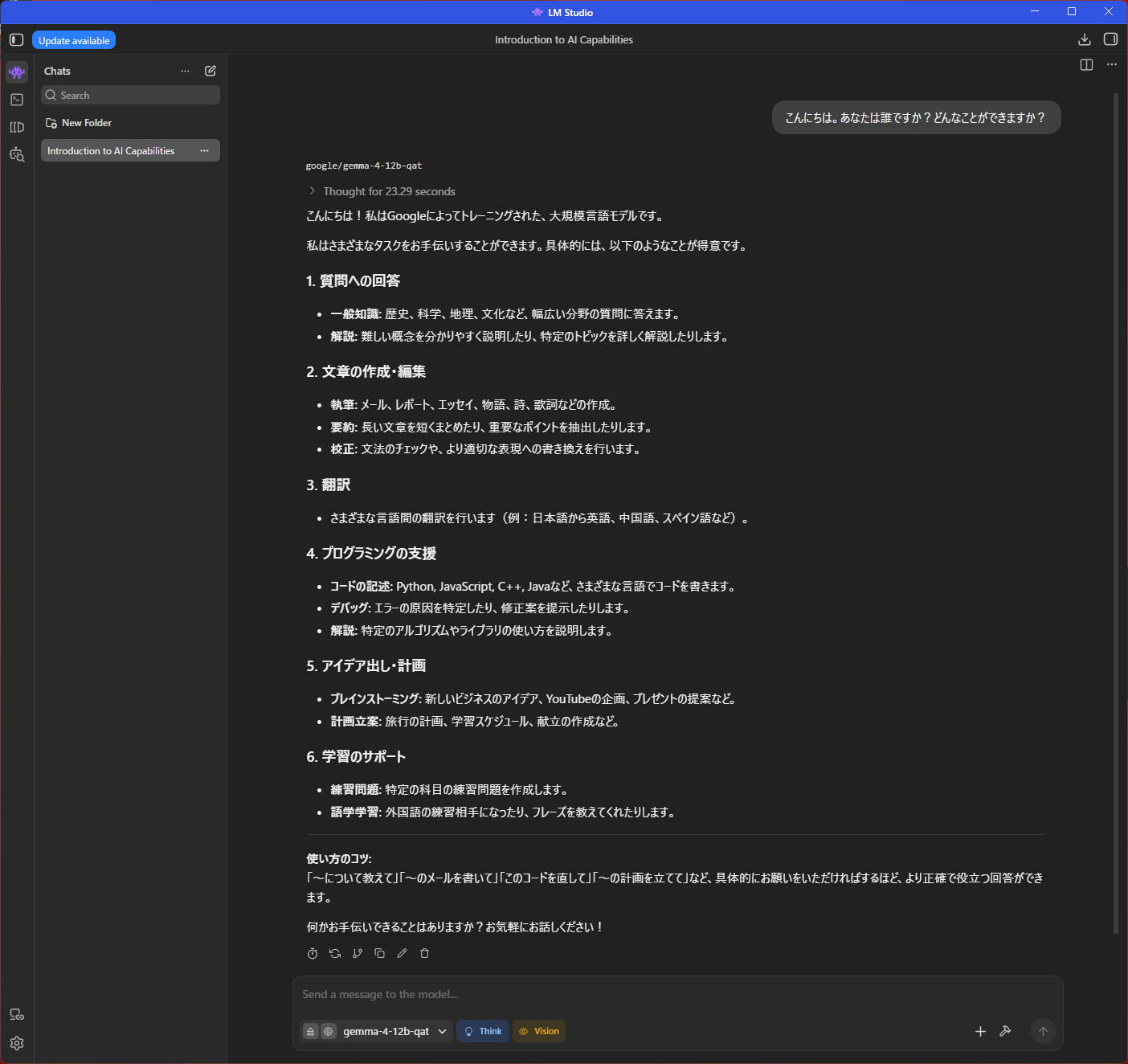Click the LM Studio title bar text

pos(570,12)
